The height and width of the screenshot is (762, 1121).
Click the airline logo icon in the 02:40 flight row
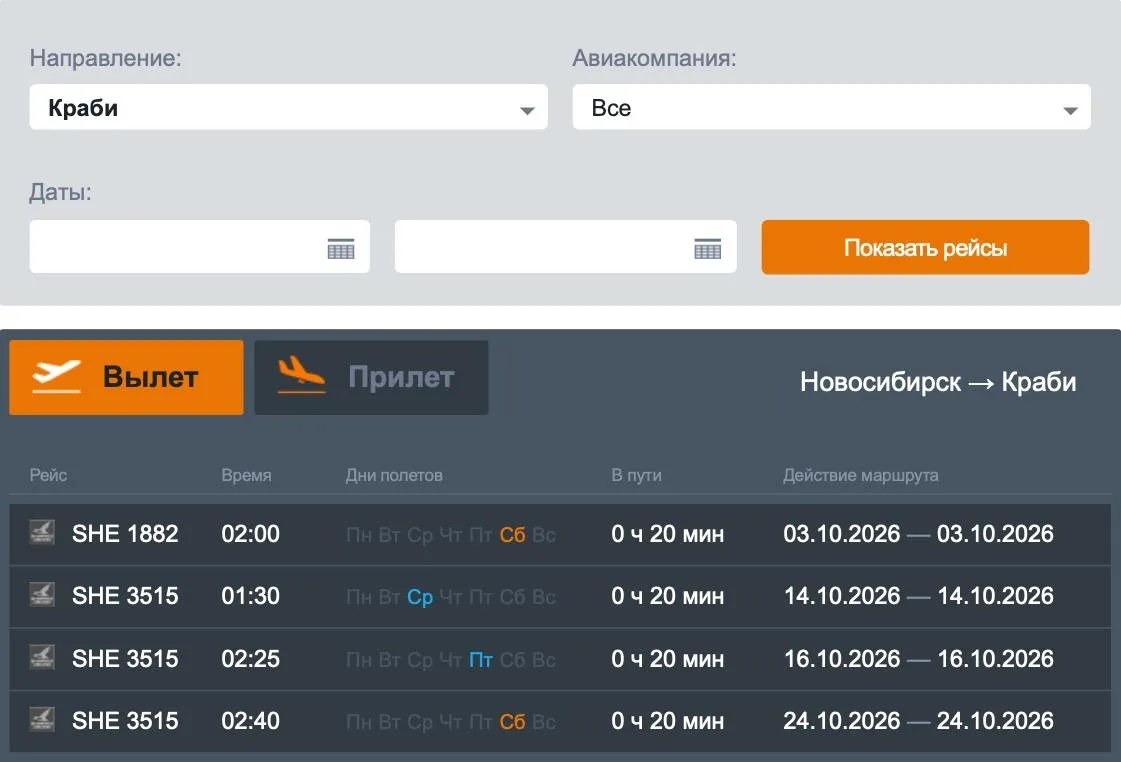tap(42, 720)
